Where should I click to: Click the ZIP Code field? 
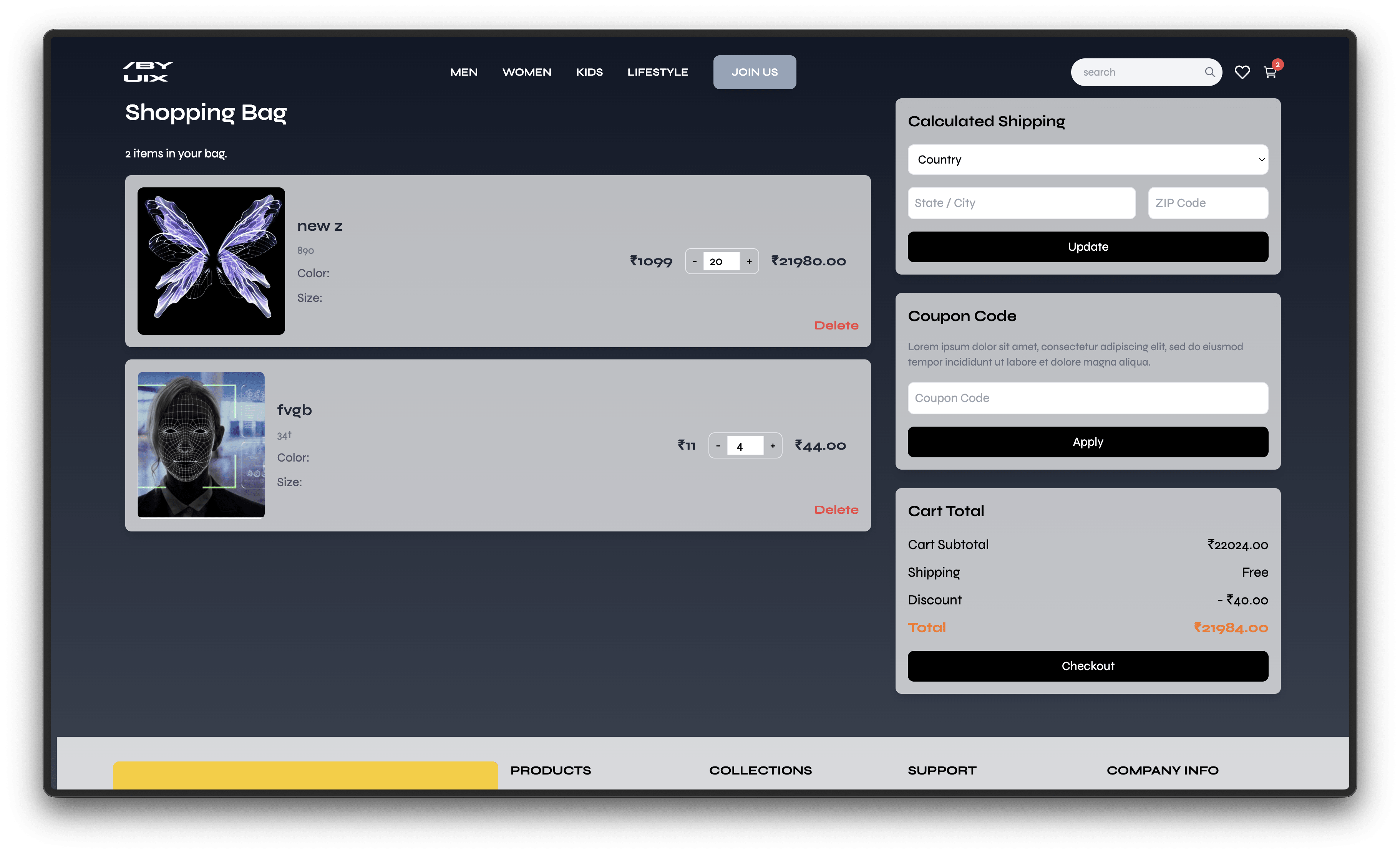[1208, 203]
